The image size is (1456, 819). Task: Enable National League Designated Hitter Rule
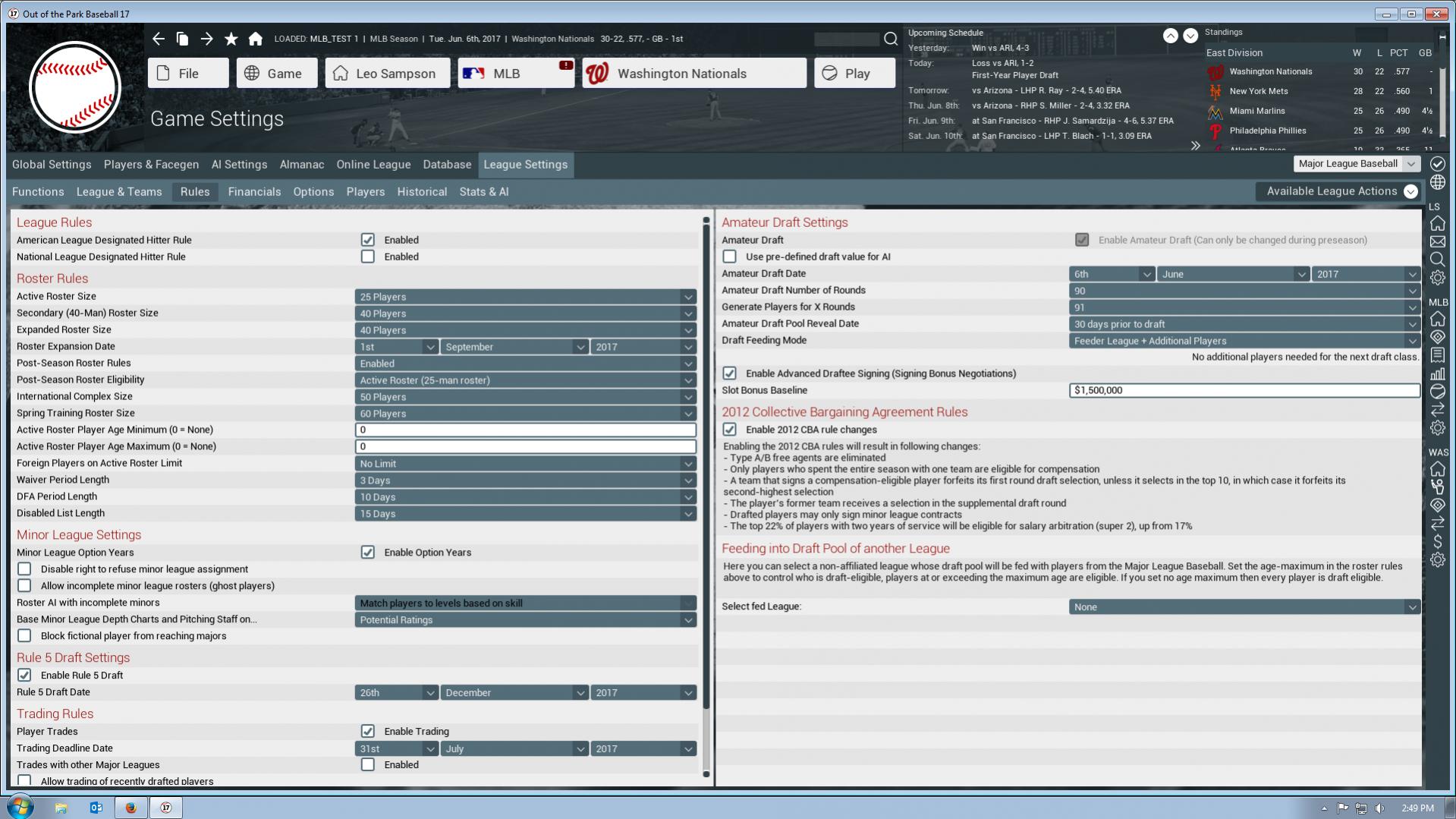tap(368, 257)
